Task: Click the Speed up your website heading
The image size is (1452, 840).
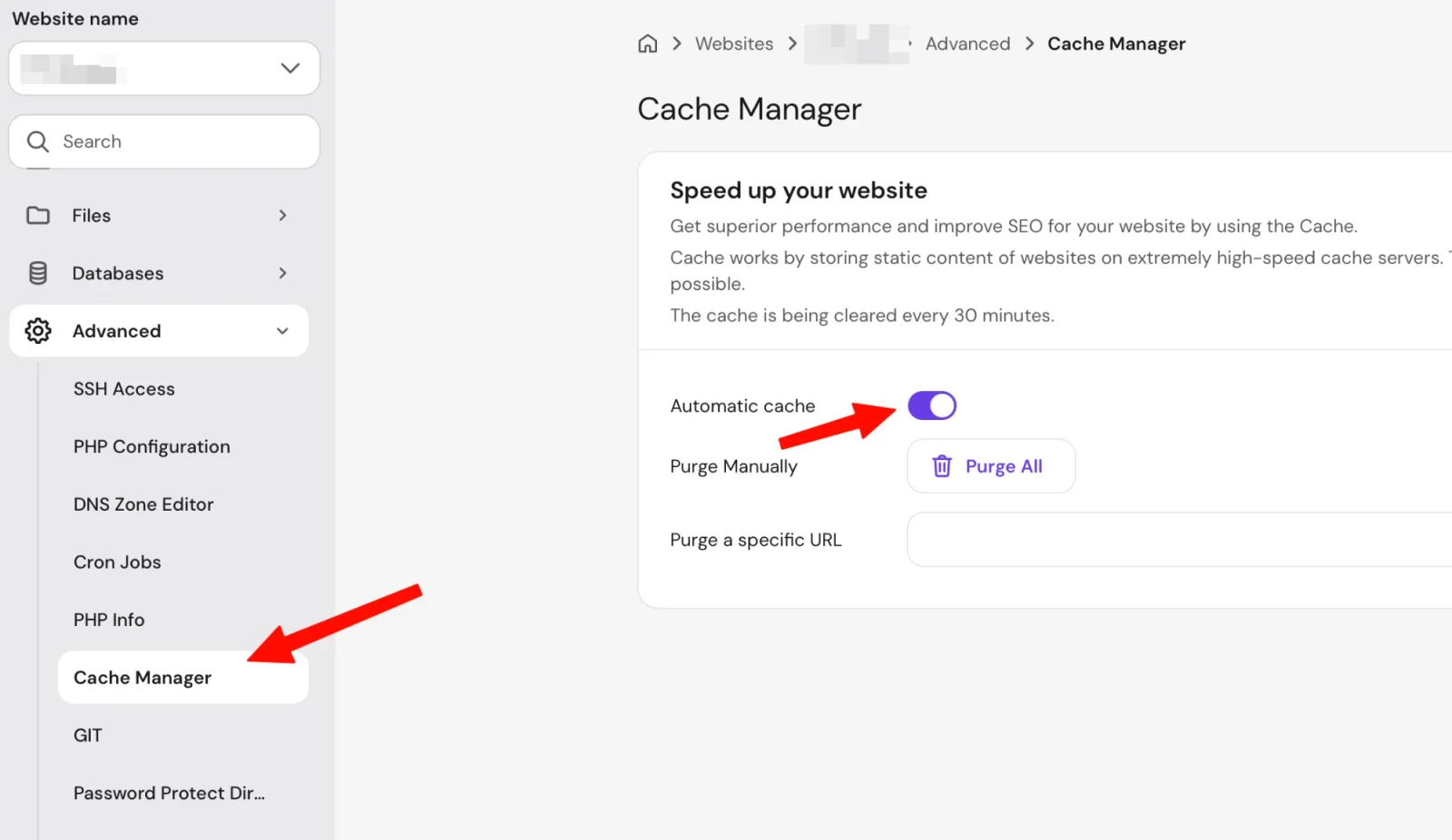Action: 799,190
